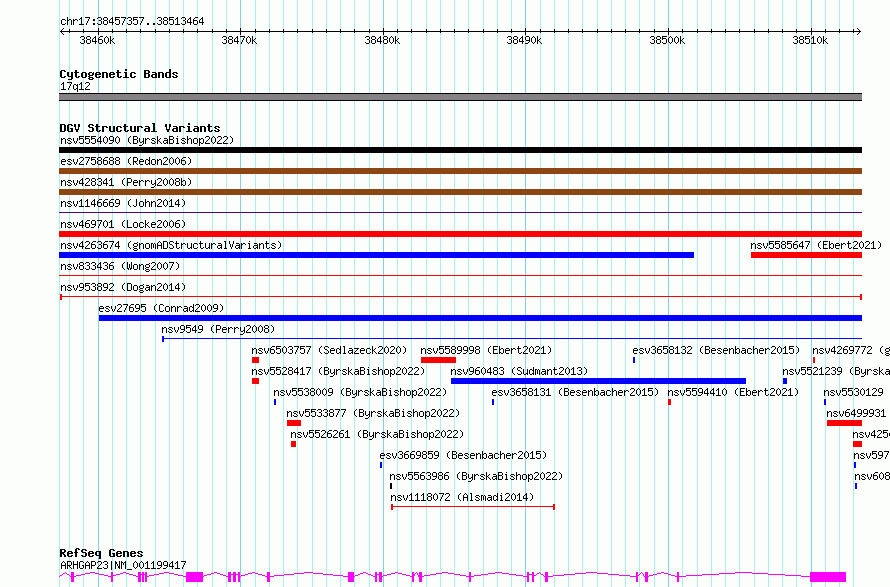Click the DGV Structural Variants track title

(x=140, y=128)
